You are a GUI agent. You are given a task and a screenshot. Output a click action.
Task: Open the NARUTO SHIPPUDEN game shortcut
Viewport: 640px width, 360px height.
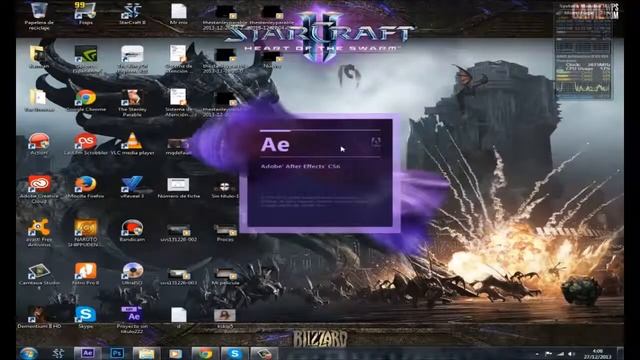[85, 233]
